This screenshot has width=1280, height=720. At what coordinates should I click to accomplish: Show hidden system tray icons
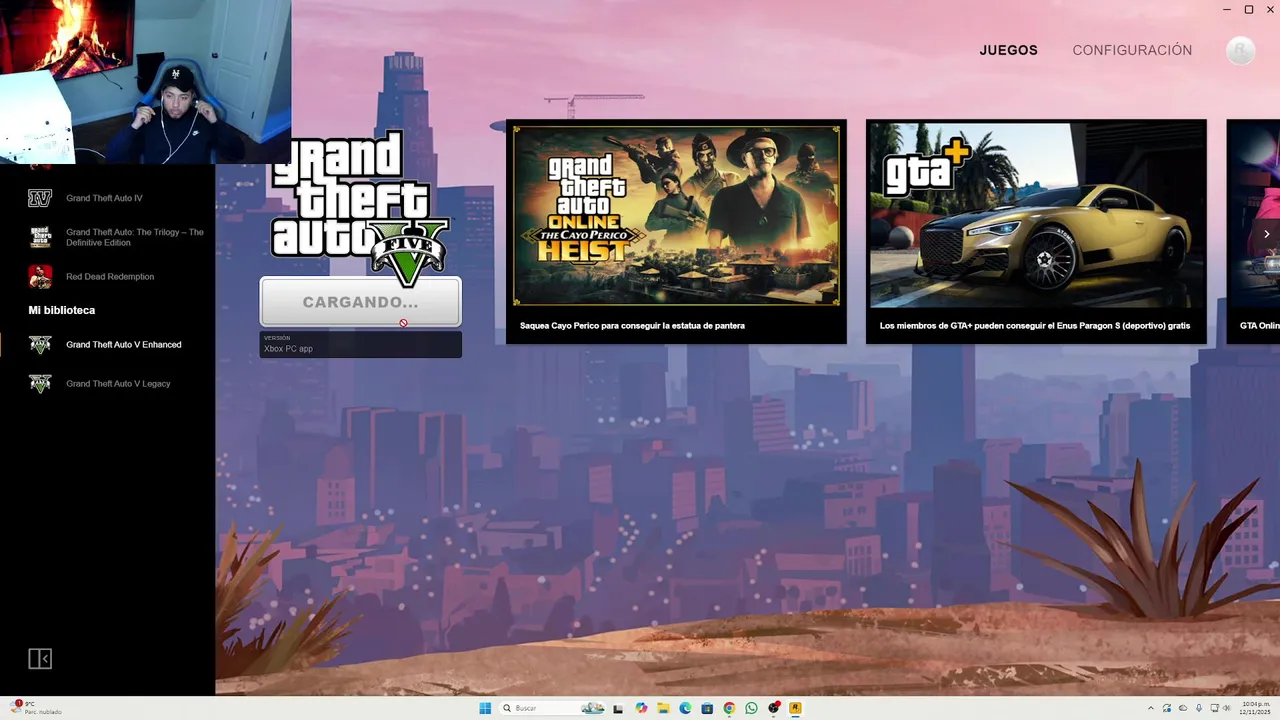tap(1151, 708)
